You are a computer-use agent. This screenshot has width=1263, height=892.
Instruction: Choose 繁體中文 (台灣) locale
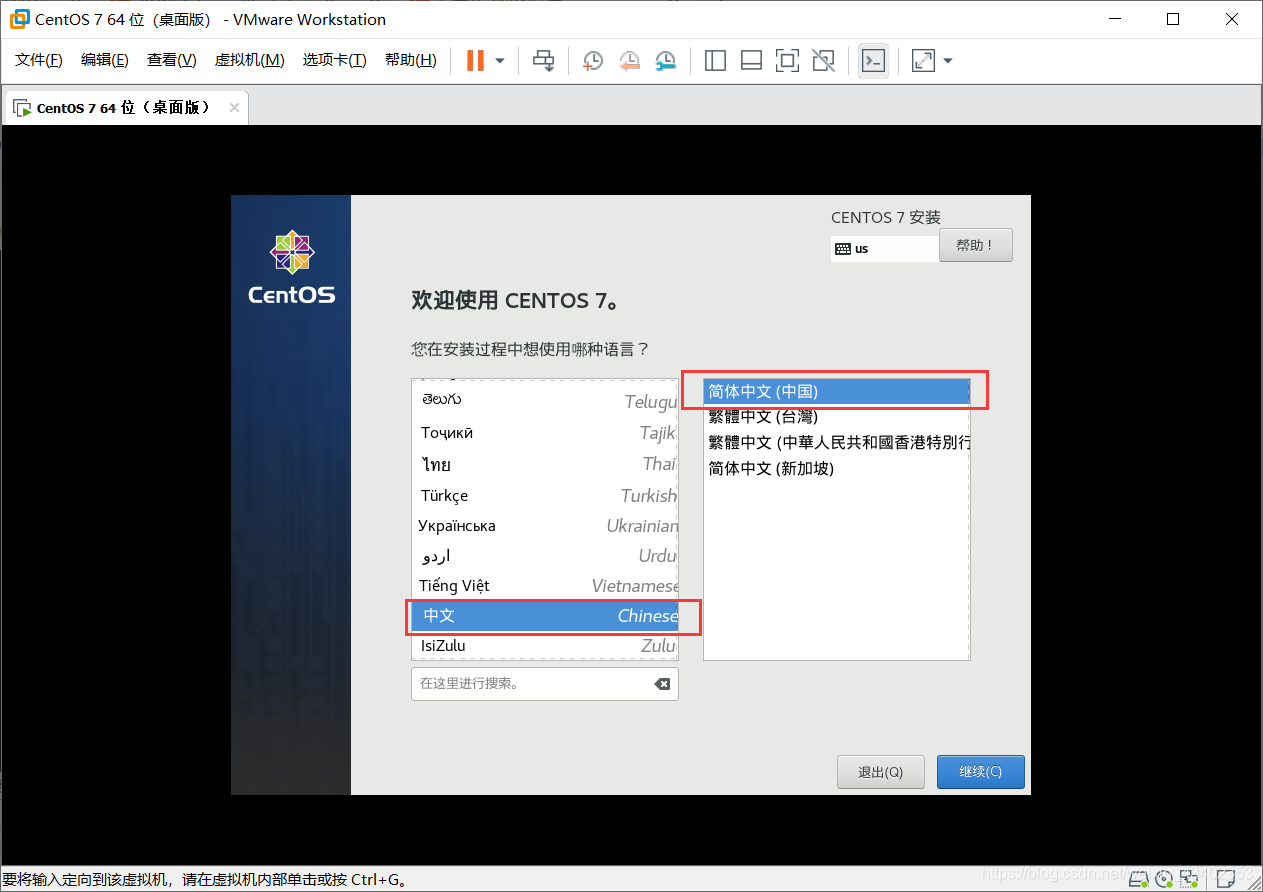pos(837,416)
